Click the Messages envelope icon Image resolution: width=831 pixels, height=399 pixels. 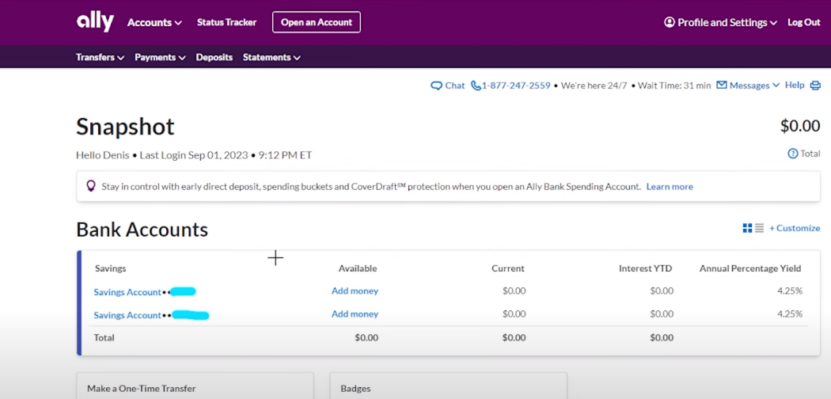pyautogui.click(x=721, y=85)
